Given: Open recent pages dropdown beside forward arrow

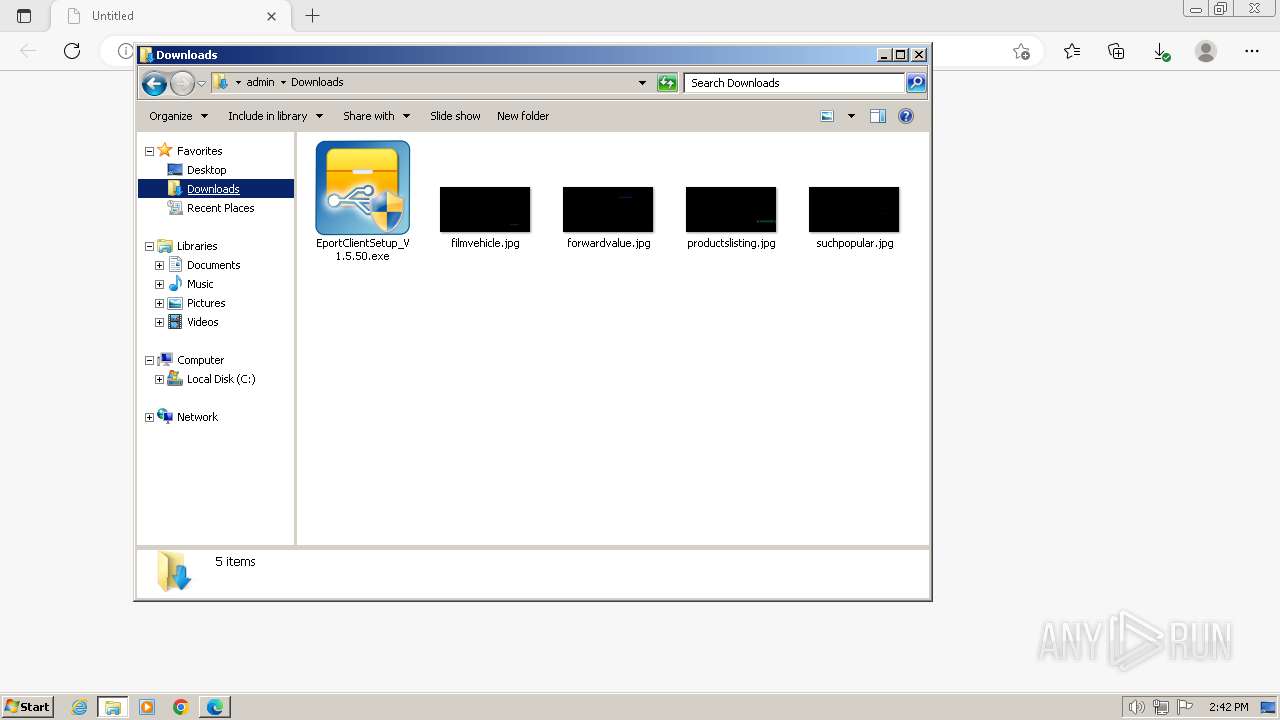Looking at the screenshot, I should [x=201, y=84].
